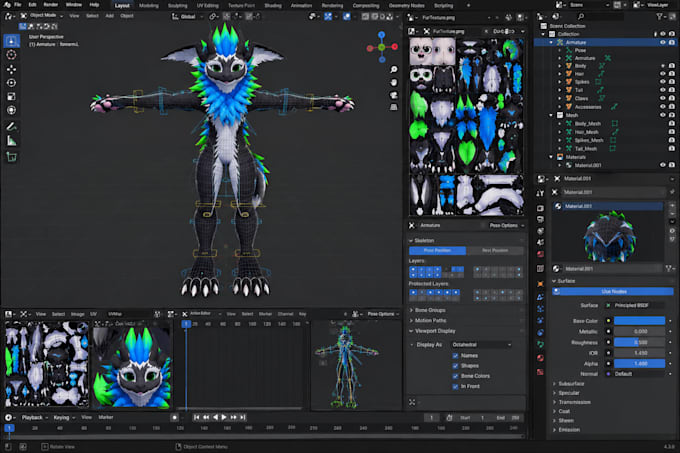
Task: Click the Pose Position button
Action: pos(438,251)
